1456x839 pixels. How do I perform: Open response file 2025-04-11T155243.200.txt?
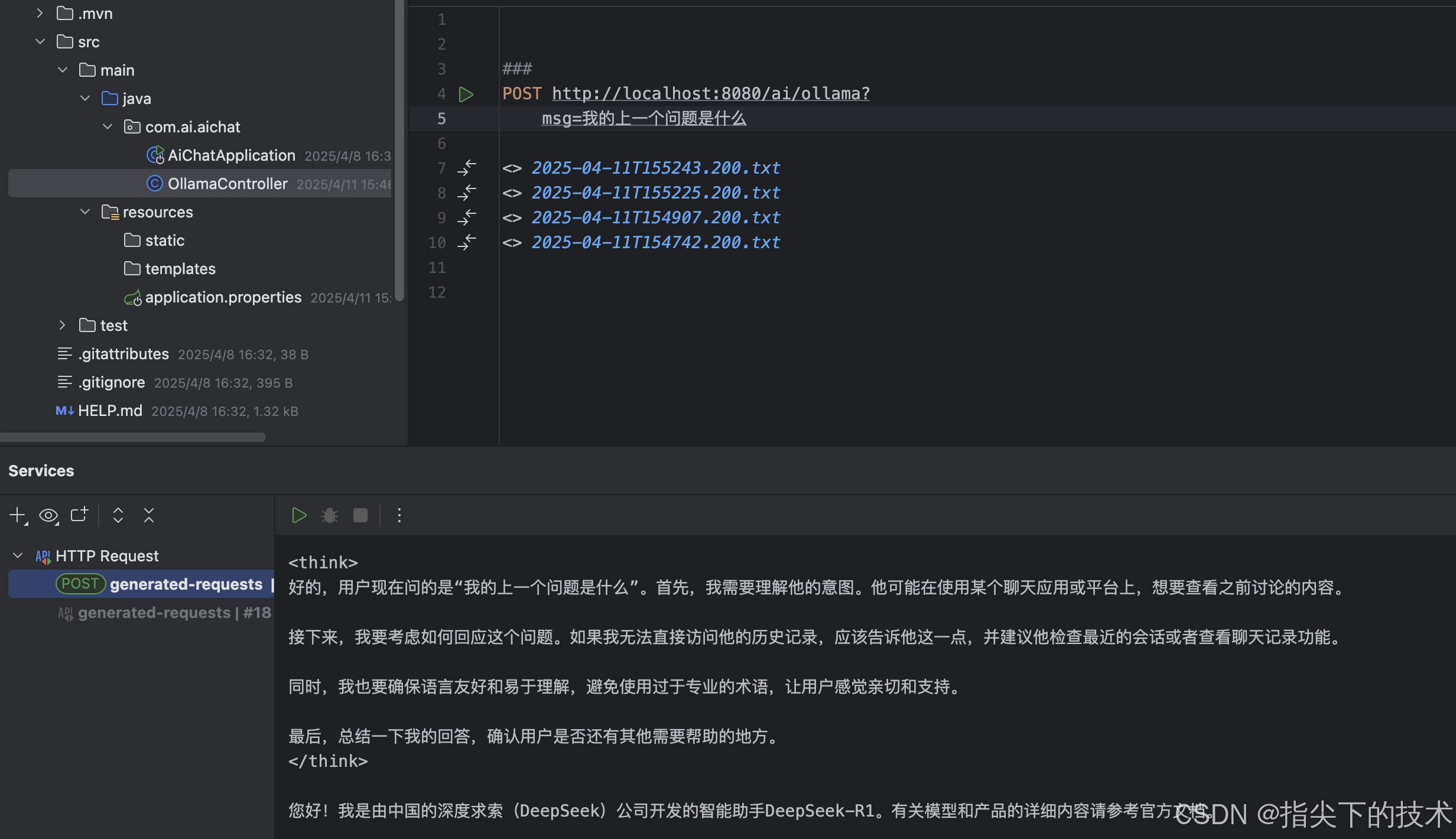point(656,168)
